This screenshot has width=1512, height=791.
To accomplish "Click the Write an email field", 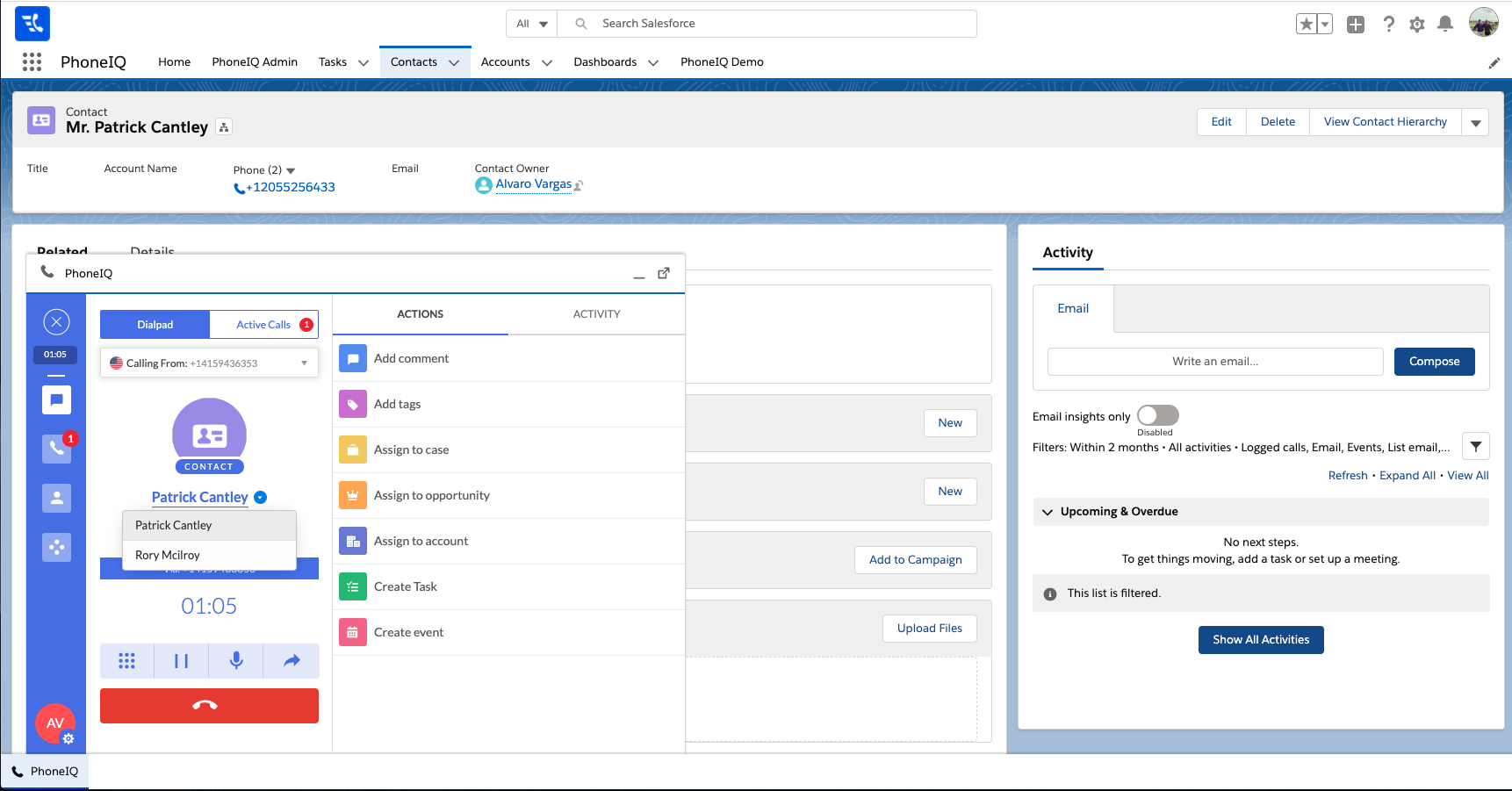I will (1214, 362).
